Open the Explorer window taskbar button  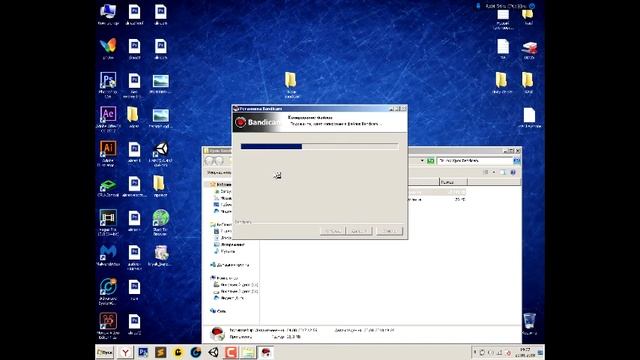(248, 352)
